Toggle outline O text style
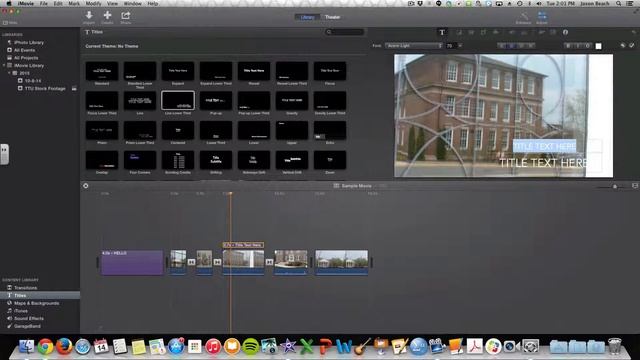Screen dimensions: 640x360 [588, 46]
